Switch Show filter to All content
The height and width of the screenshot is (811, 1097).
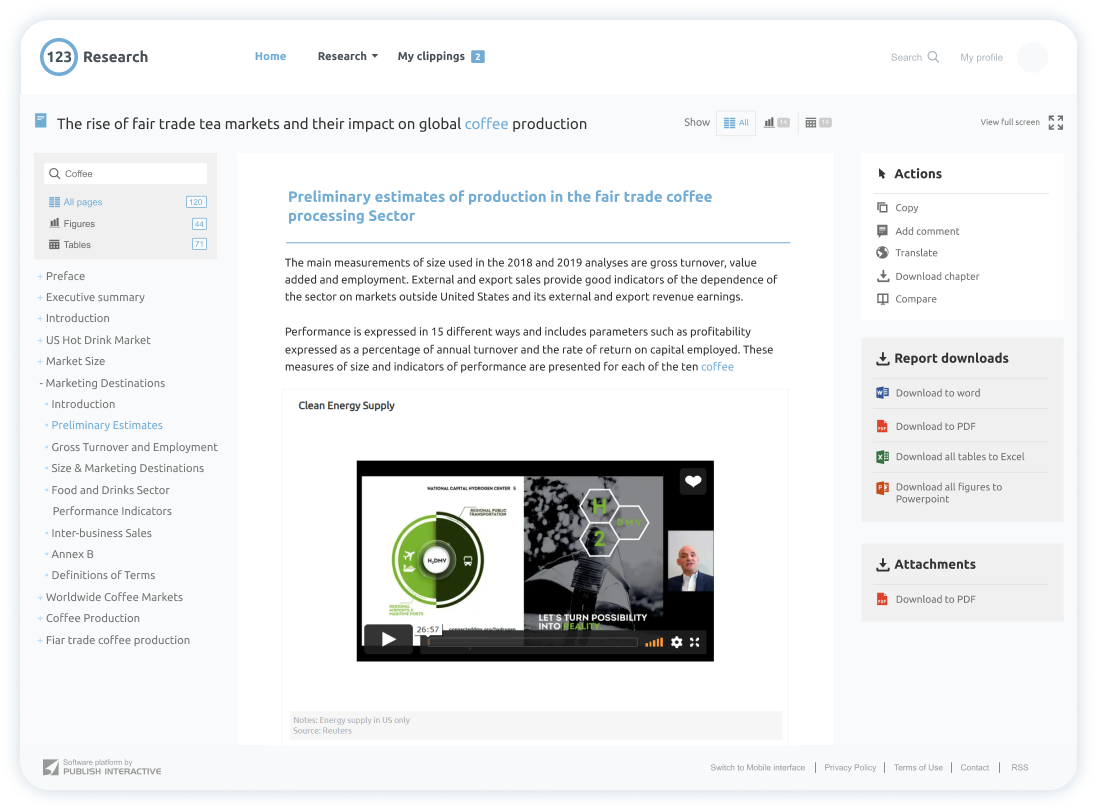(x=735, y=121)
